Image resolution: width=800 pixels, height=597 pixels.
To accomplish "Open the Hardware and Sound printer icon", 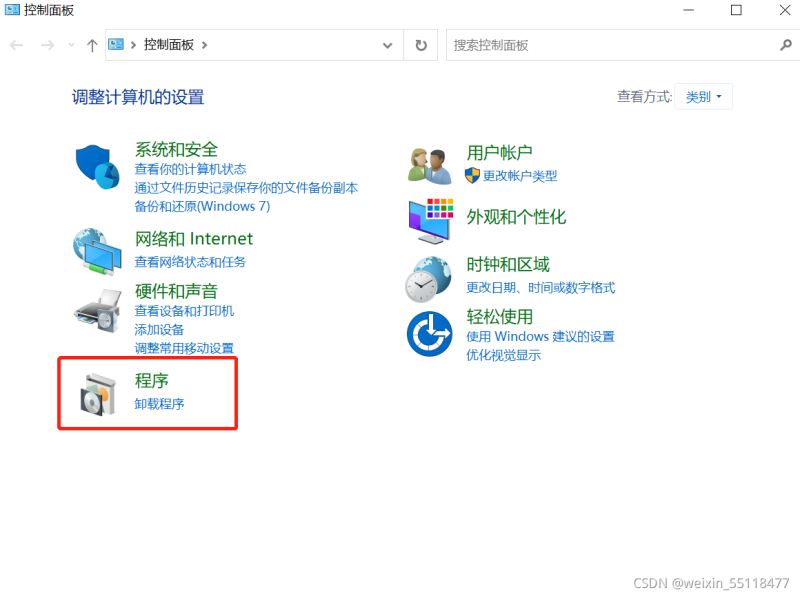I will click(98, 311).
